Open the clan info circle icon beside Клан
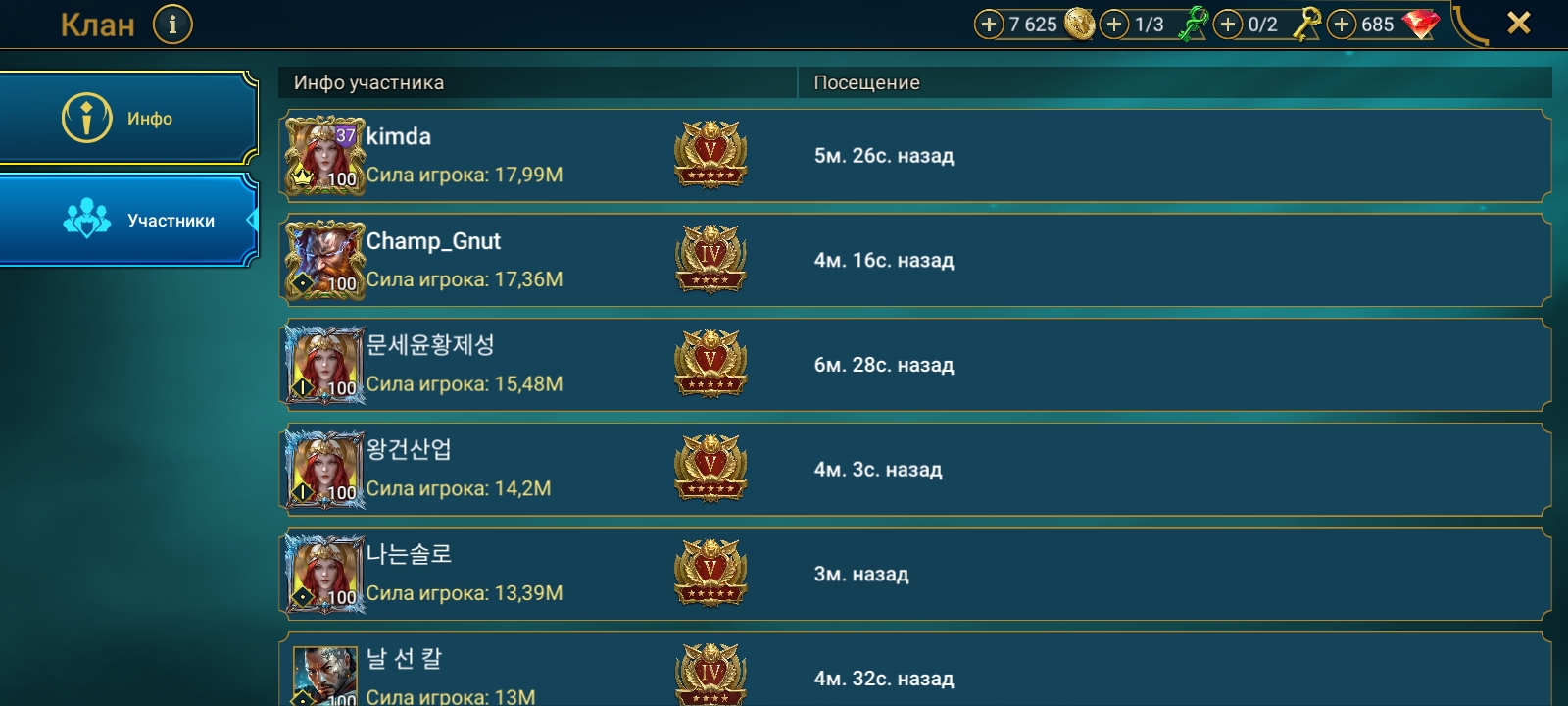This screenshot has height=706, width=1568. coord(172,25)
